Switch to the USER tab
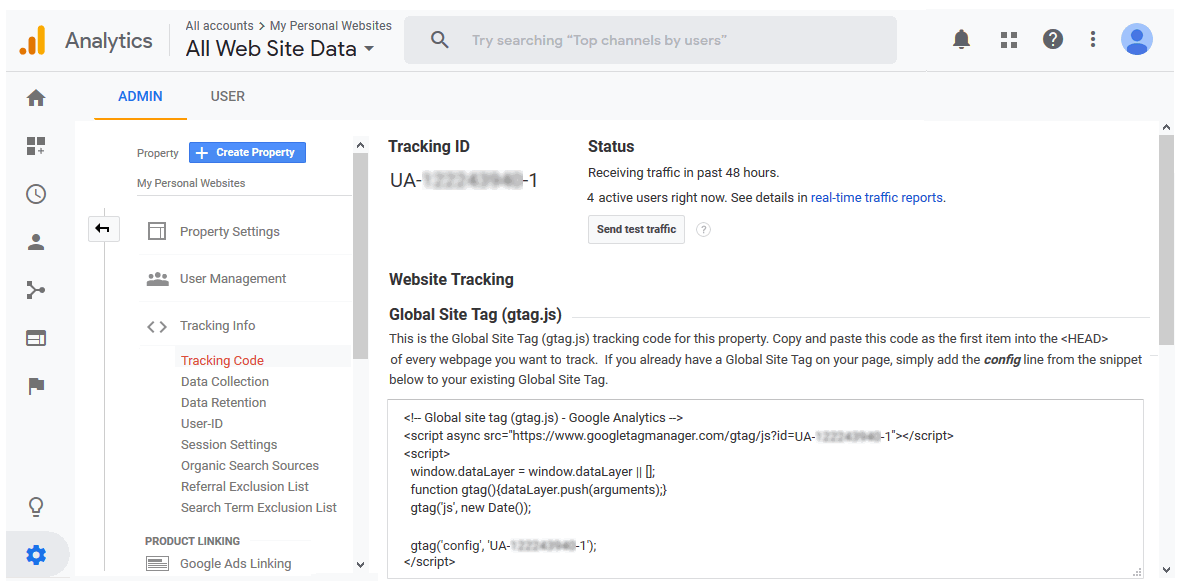 pyautogui.click(x=227, y=97)
